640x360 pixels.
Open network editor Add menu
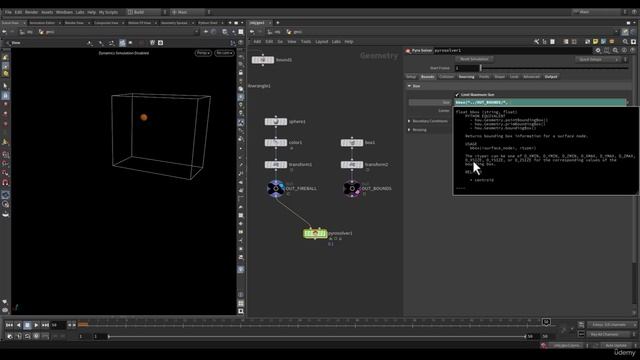(257, 42)
